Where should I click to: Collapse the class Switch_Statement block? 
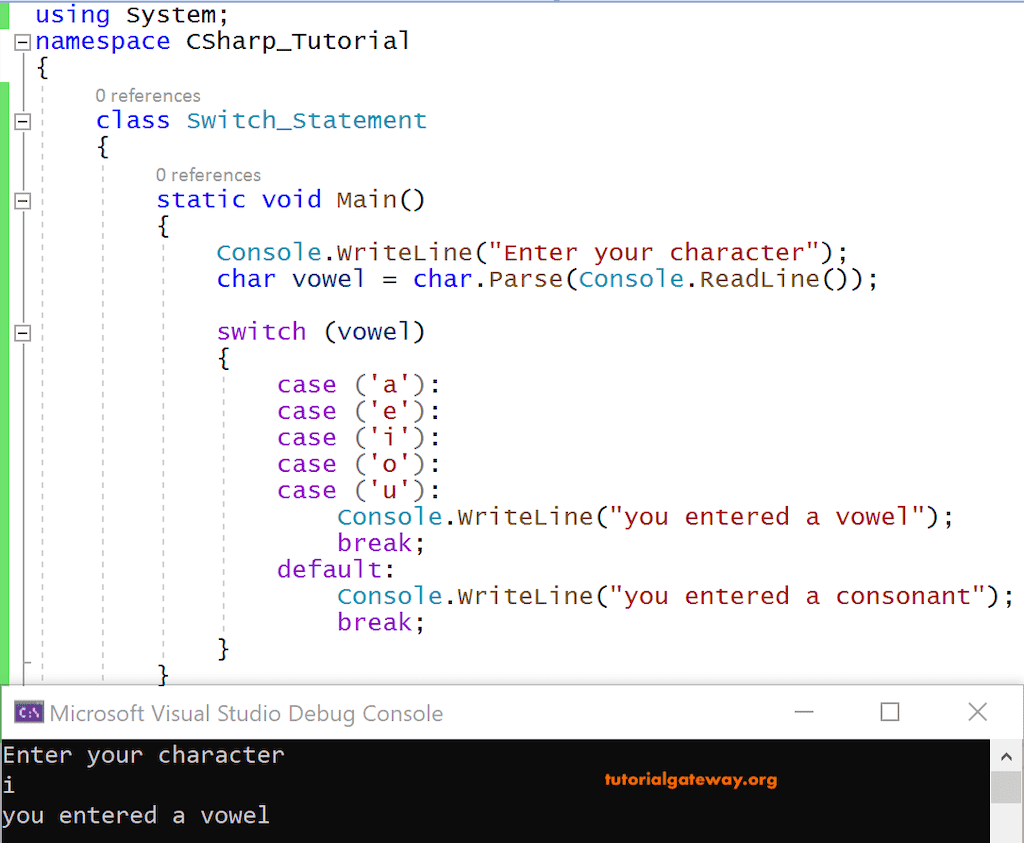pos(22,121)
